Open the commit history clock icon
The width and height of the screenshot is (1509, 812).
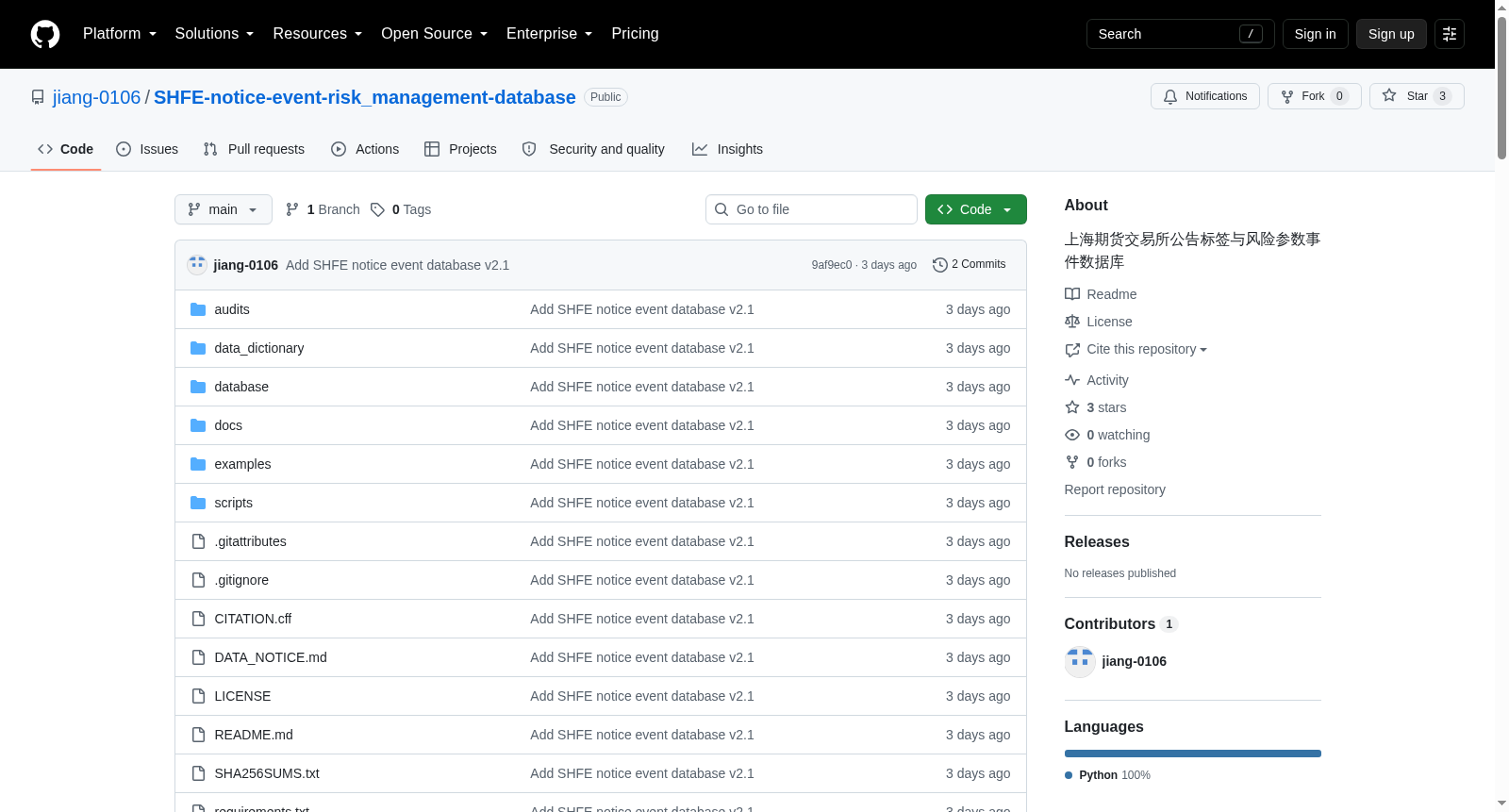pyautogui.click(x=939, y=265)
